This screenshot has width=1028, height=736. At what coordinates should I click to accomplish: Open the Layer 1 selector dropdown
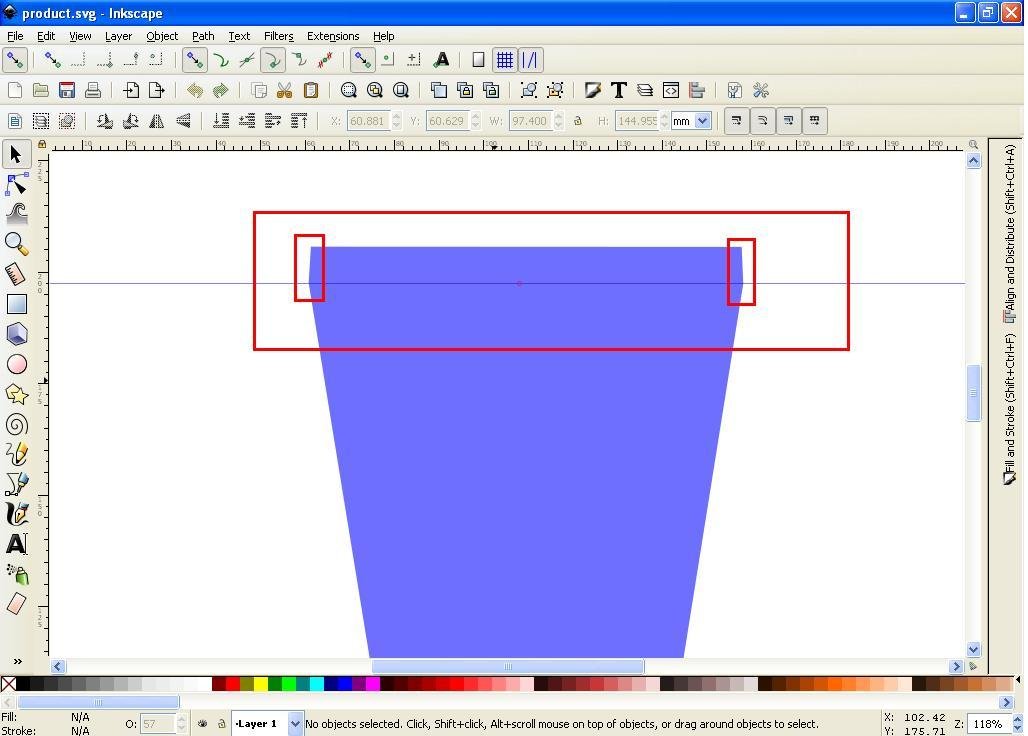pos(294,723)
